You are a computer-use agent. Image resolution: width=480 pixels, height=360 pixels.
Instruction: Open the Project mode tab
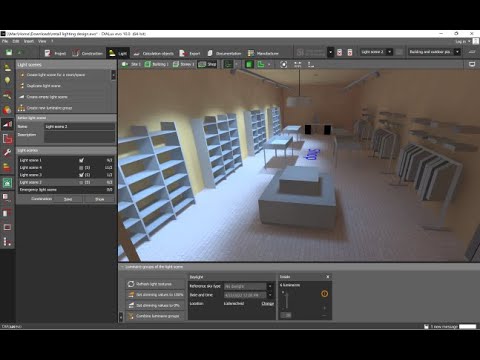[55, 53]
